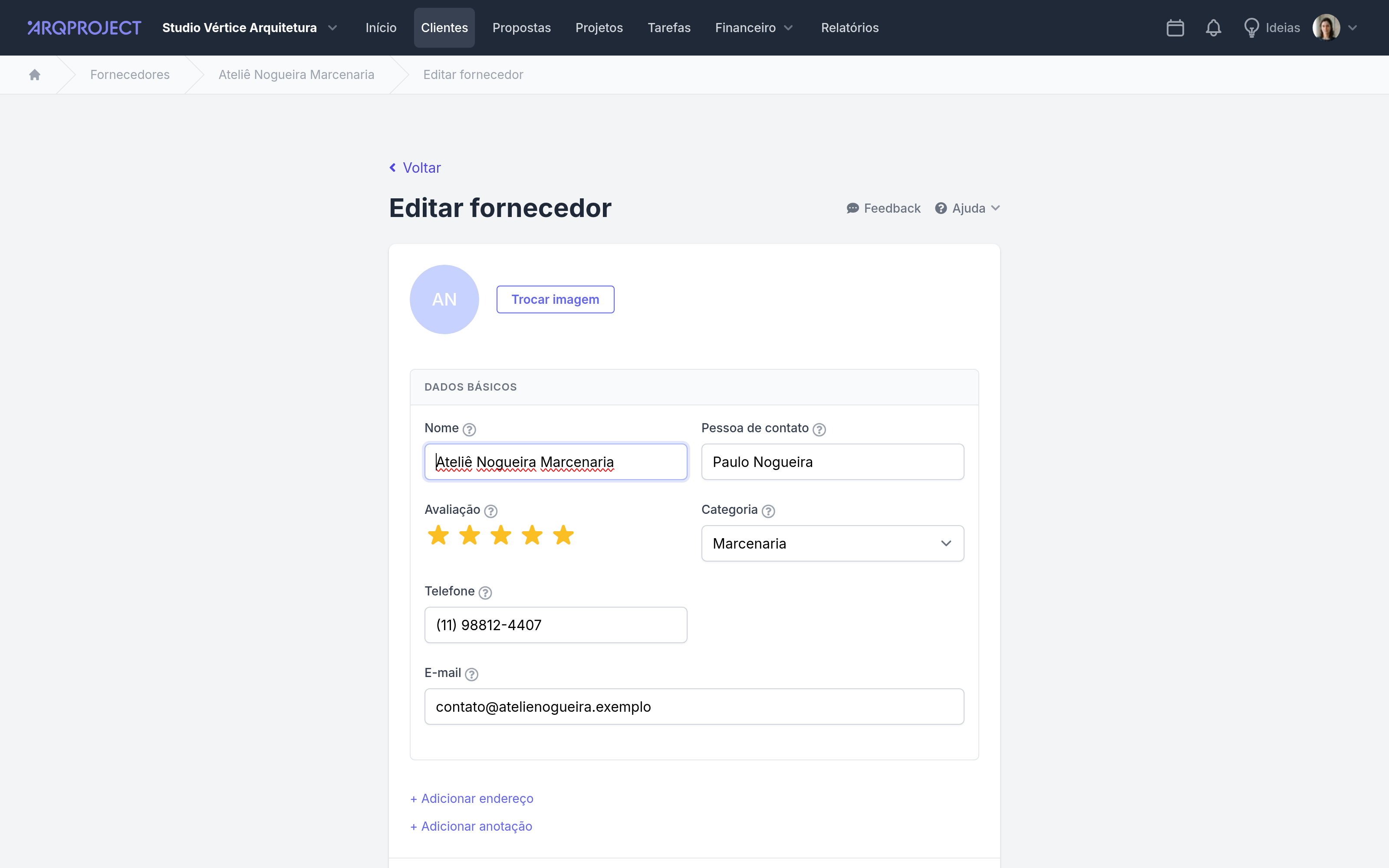Set rating to five stars

pos(564,535)
